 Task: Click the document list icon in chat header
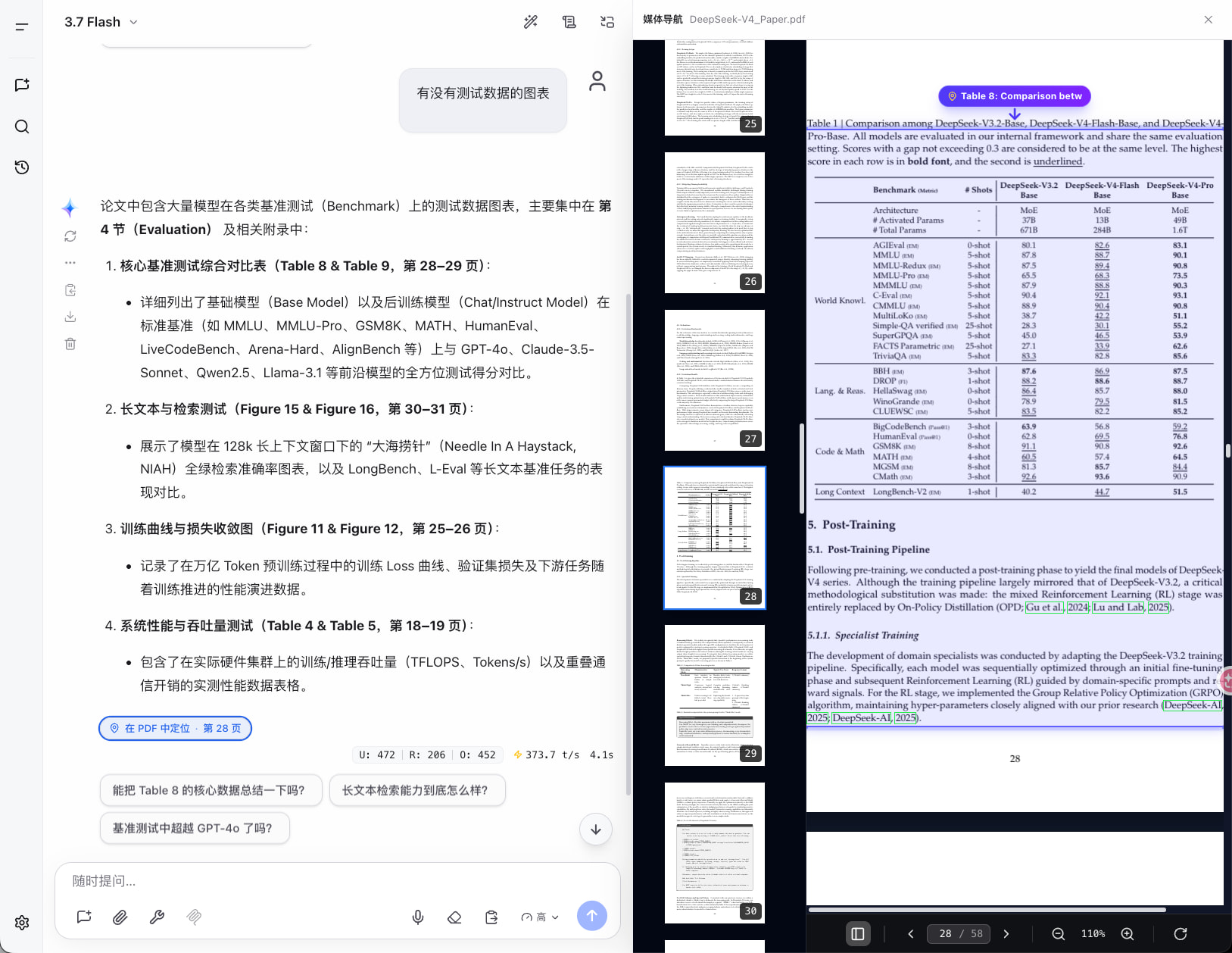[569, 22]
